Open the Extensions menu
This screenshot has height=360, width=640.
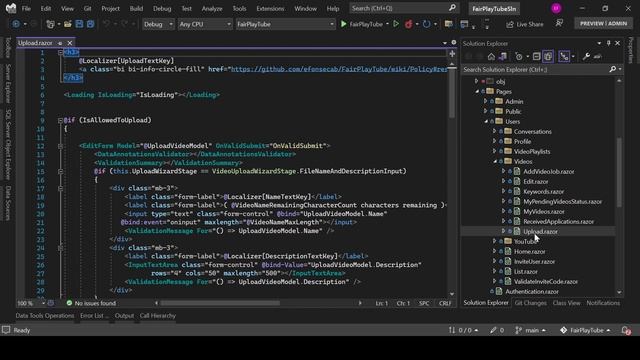coord(270,8)
